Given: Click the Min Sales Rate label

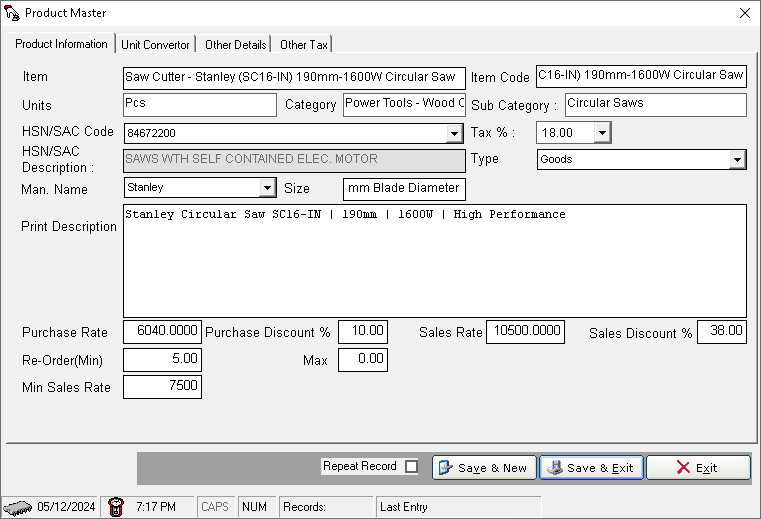Looking at the screenshot, I should (66, 387).
